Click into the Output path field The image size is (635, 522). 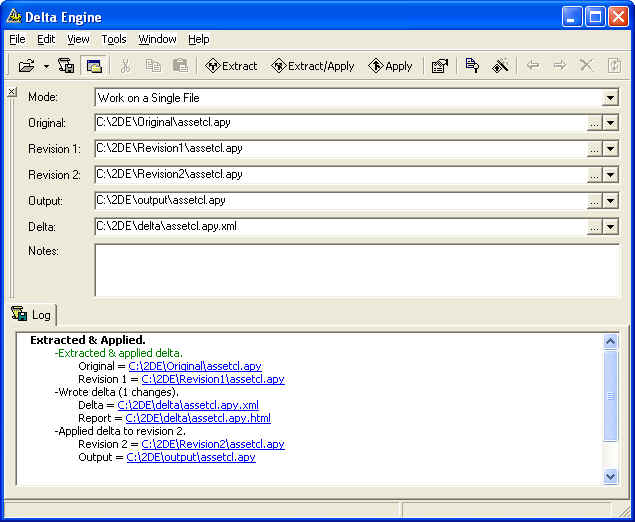341,200
